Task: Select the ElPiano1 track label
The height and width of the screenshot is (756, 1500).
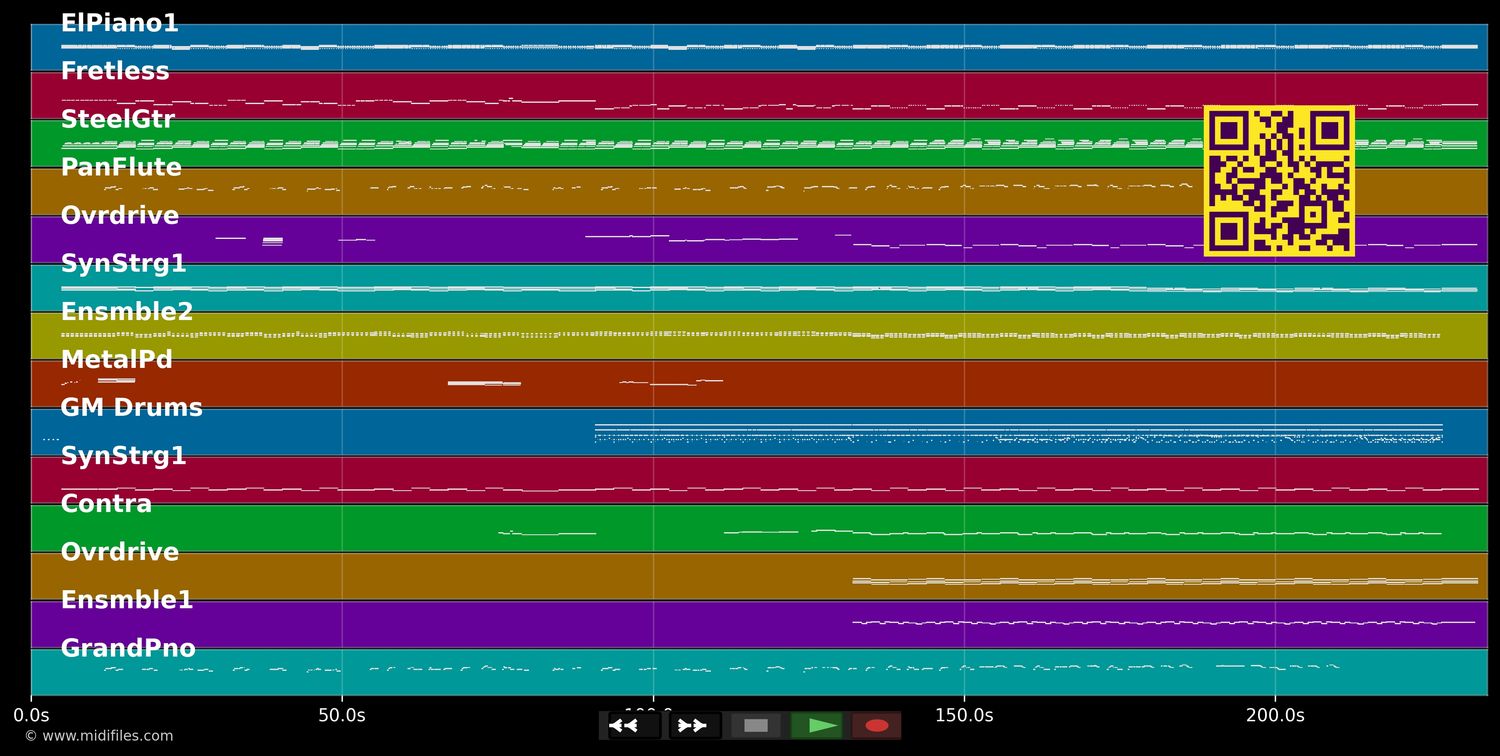Action: tap(119, 23)
